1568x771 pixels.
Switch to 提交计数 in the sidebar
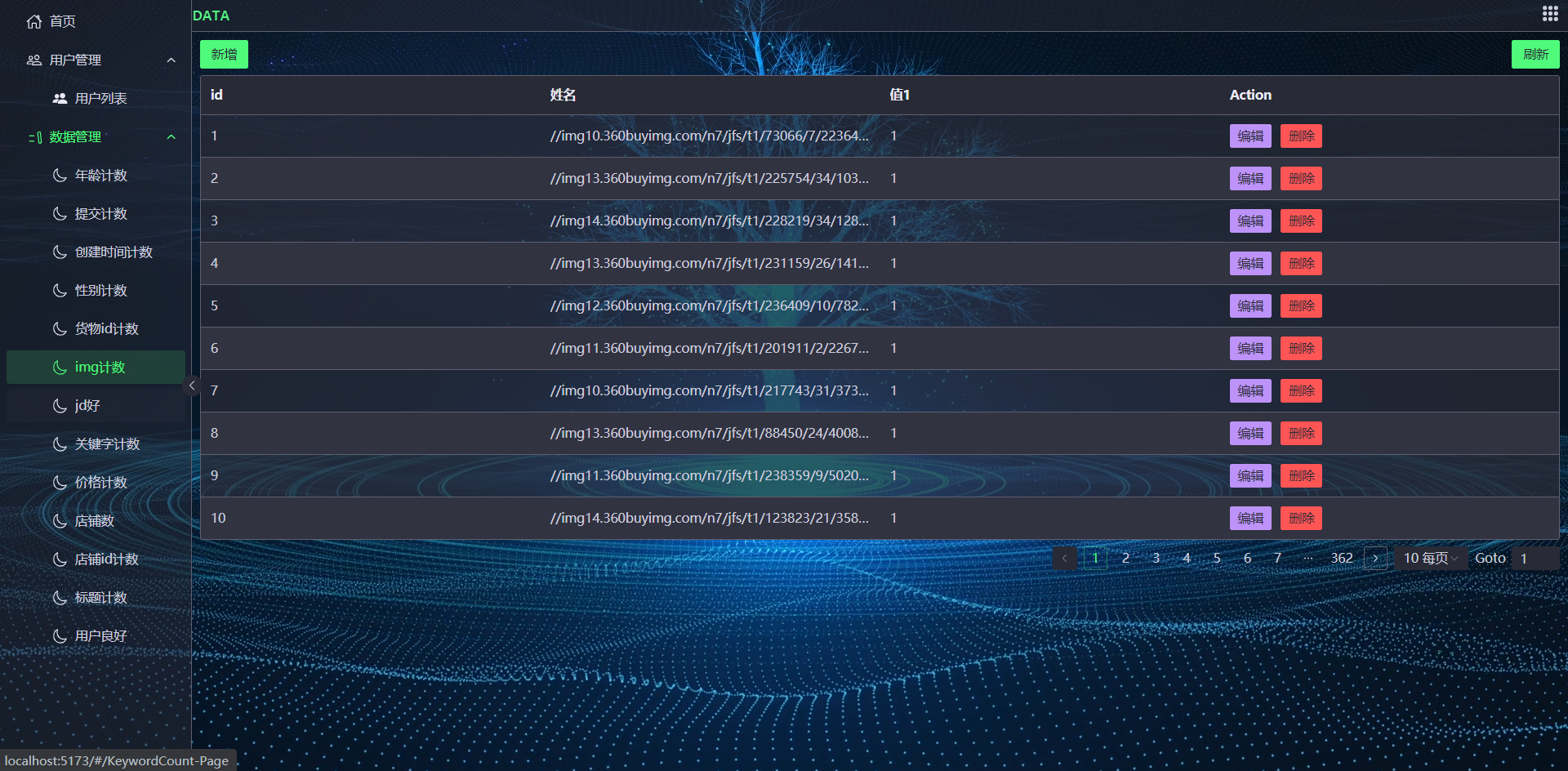pos(100,213)
